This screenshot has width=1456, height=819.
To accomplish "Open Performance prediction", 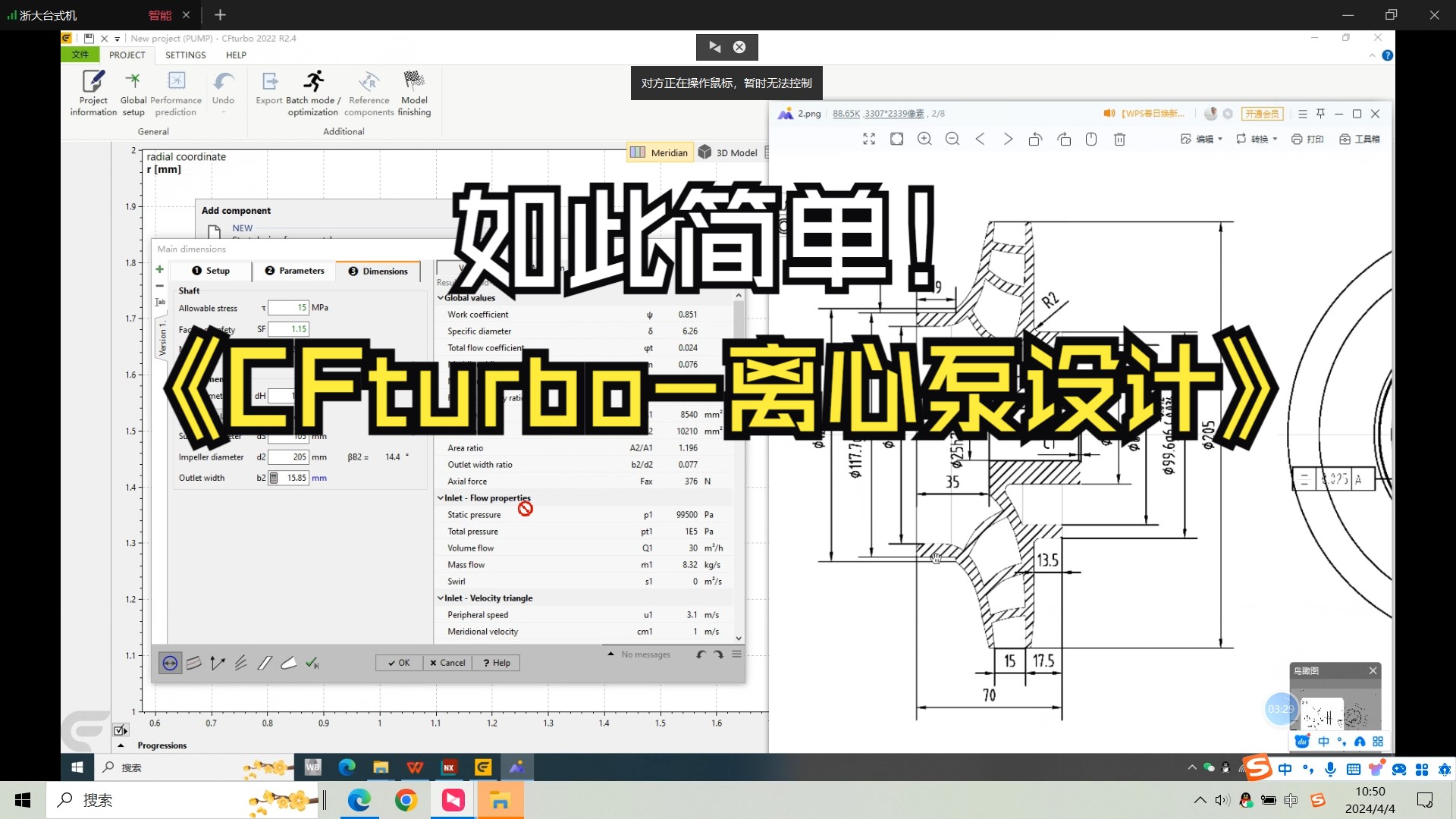I will (175, 91).
